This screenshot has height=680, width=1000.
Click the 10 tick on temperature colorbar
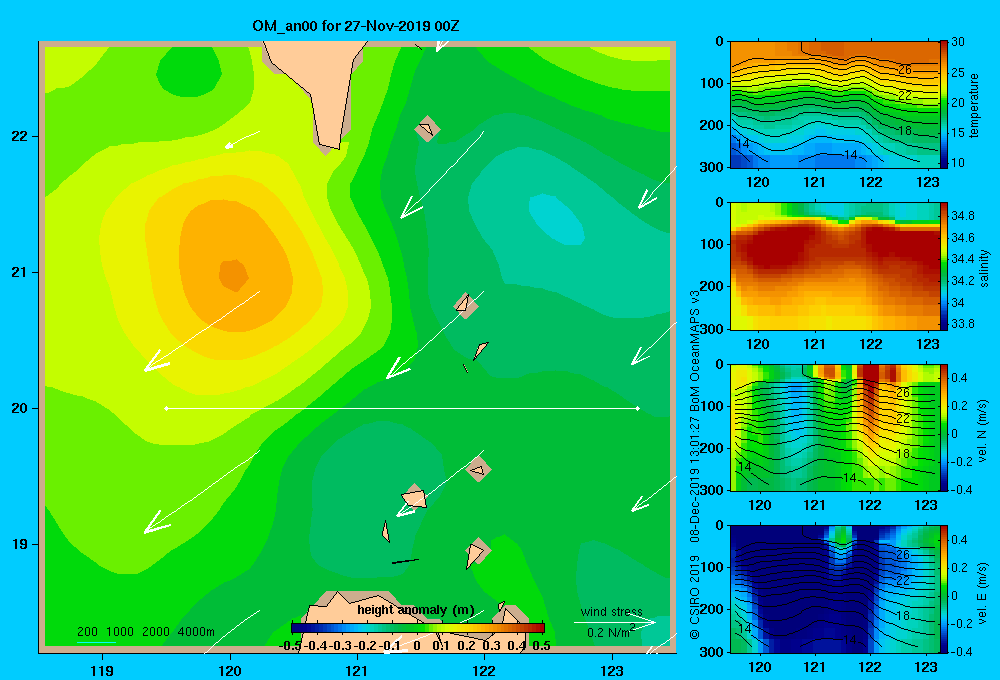[x=958, y=163]
